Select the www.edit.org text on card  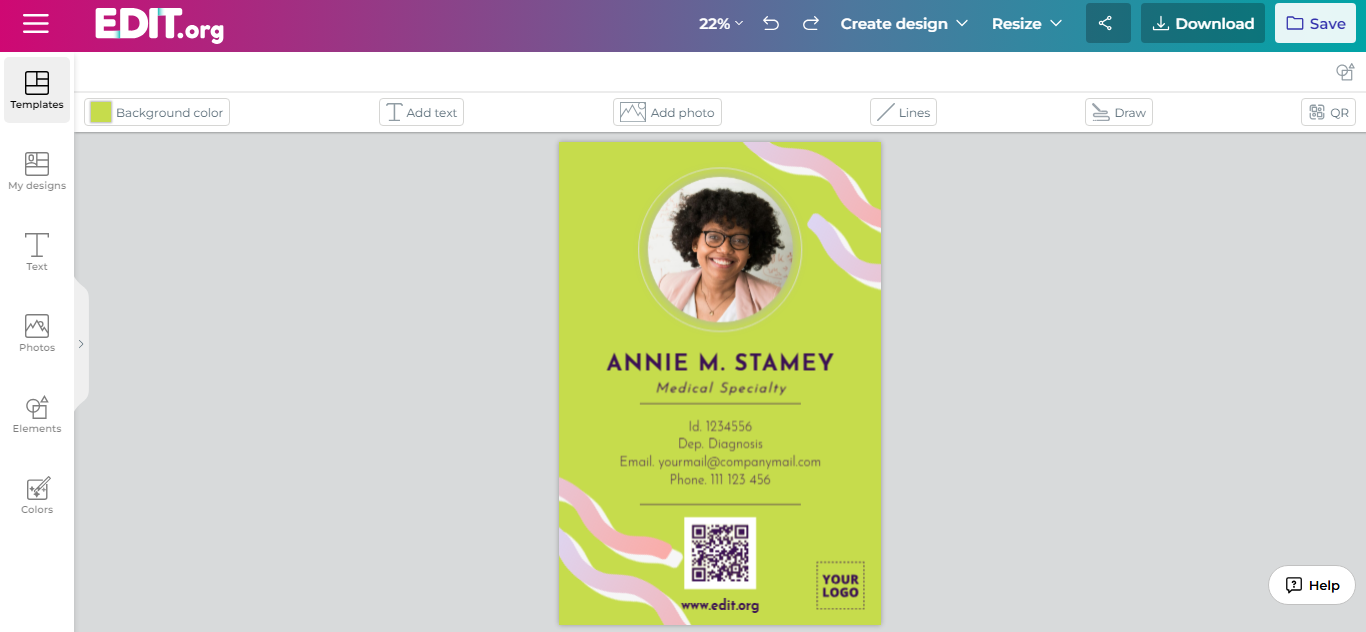point(720,605)
